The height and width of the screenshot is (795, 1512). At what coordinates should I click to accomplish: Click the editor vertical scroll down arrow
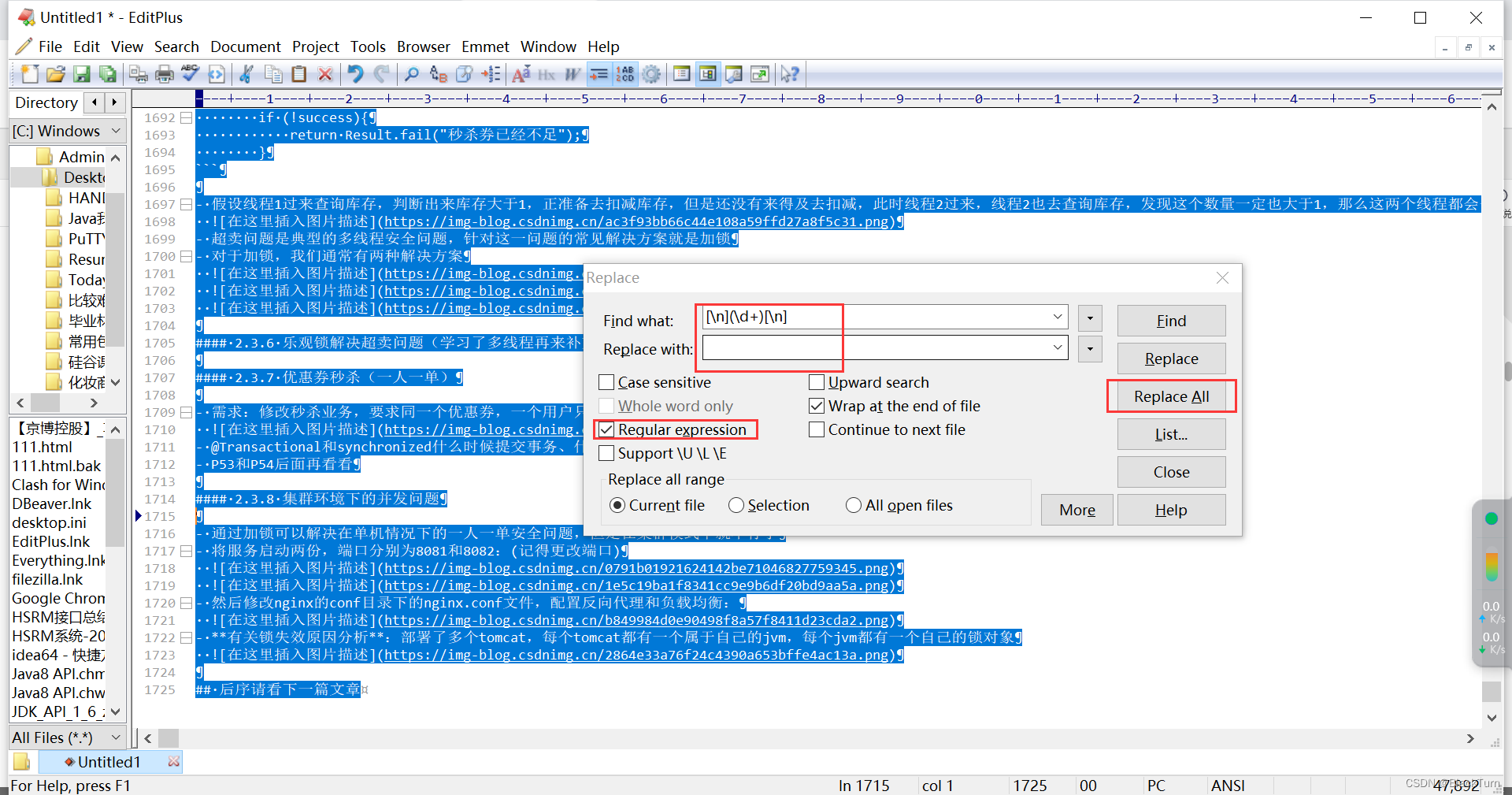coord(1492,718)
